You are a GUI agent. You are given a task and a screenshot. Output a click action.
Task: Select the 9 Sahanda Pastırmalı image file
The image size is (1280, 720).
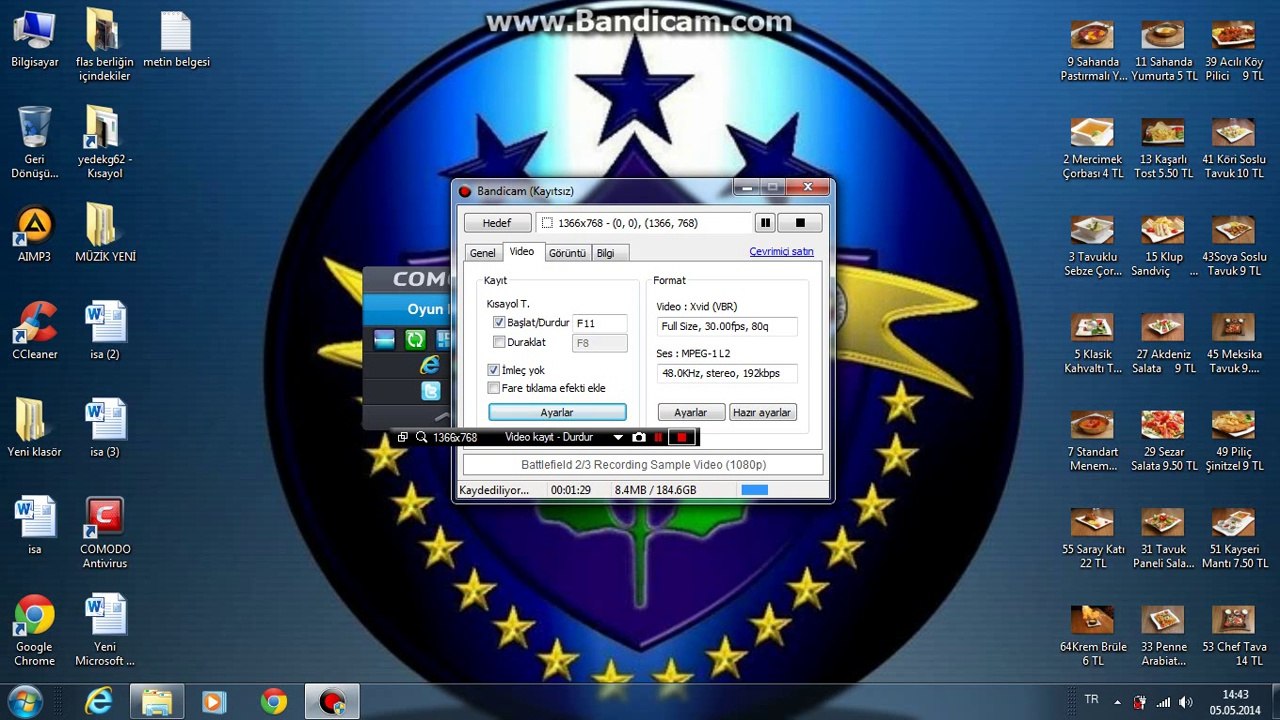(x=1093, y=52)
